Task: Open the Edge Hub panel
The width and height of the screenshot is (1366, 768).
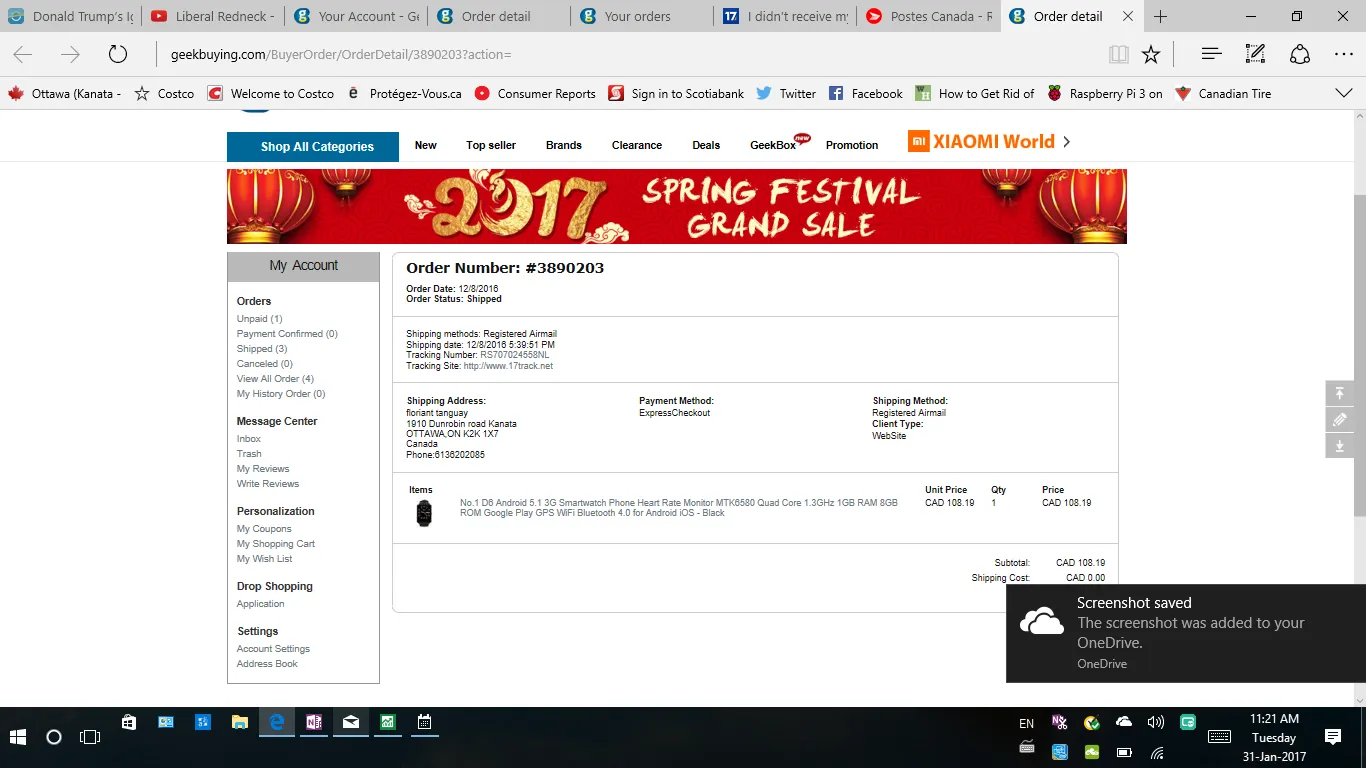Action: [x=1211, y=55]
